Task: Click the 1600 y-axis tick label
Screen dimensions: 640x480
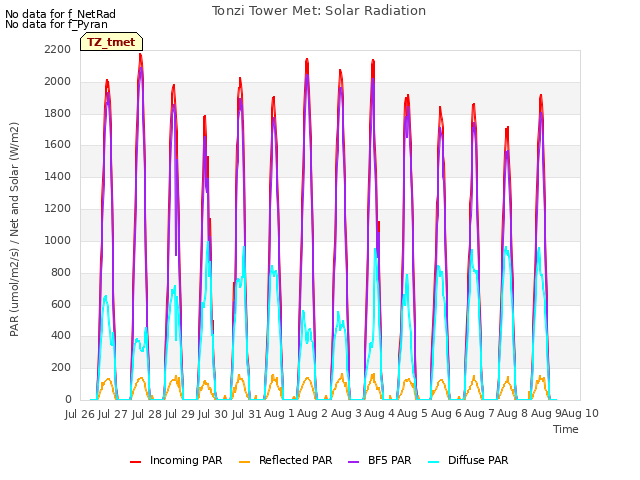Action: (58, 144)
